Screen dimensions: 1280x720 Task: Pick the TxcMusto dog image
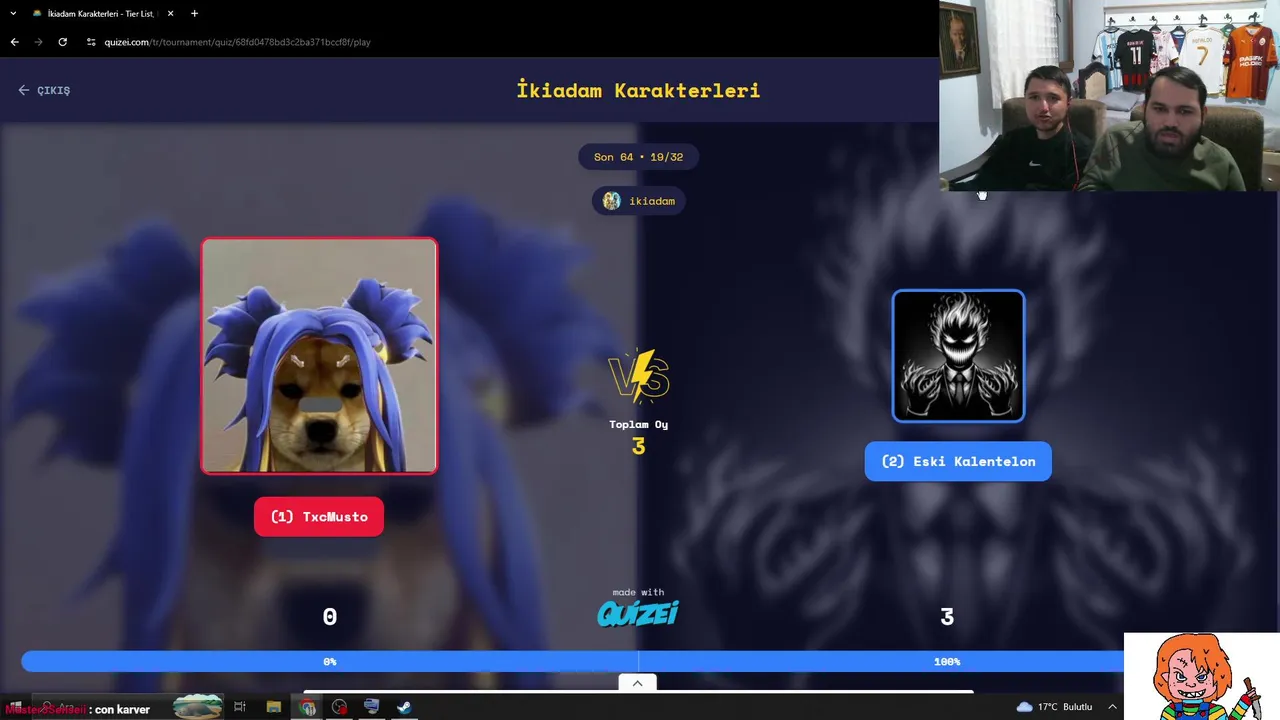[x=319, y=356]
